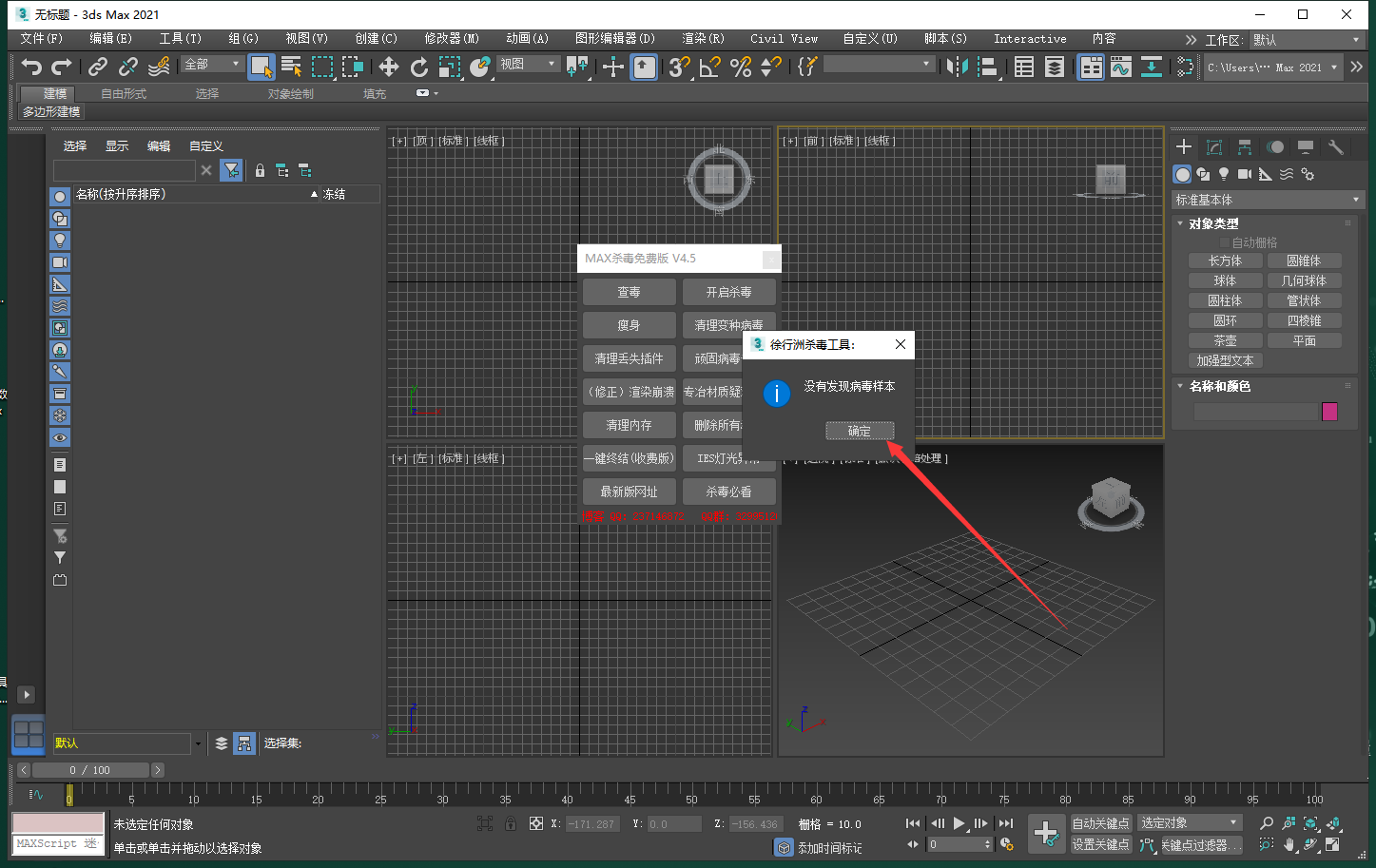
Task: Open the 渲染(R) menu
Action: (x=703, y=39)
